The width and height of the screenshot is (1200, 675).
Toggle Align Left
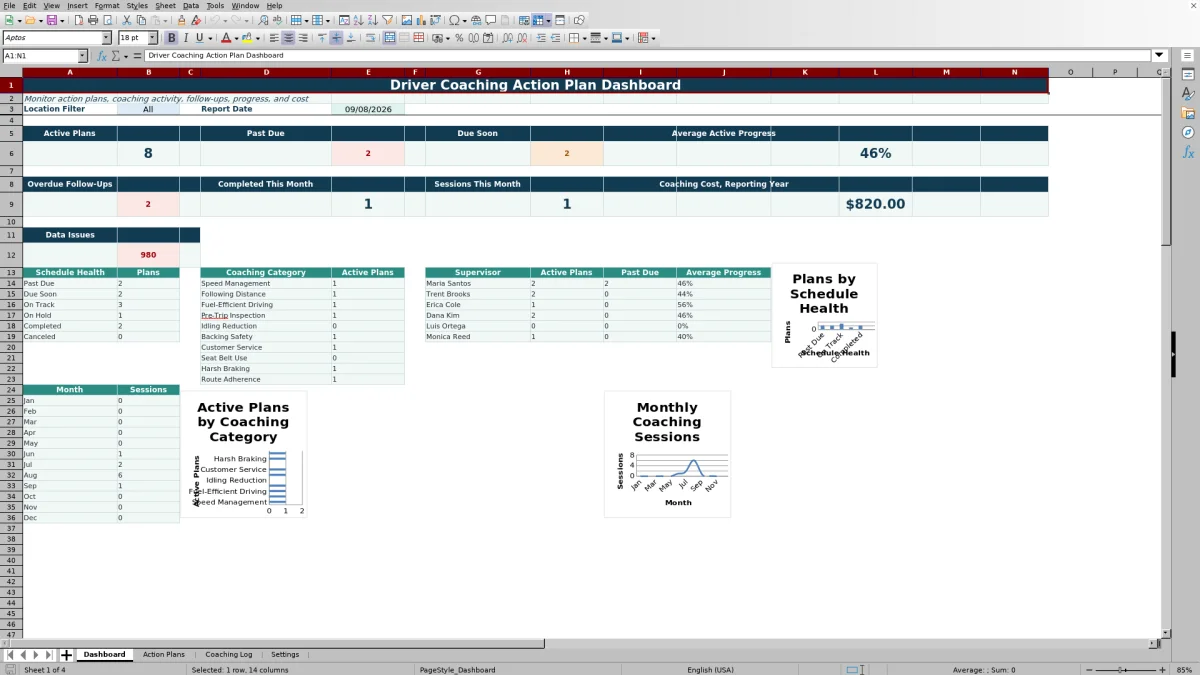click(x=273, y=38)
